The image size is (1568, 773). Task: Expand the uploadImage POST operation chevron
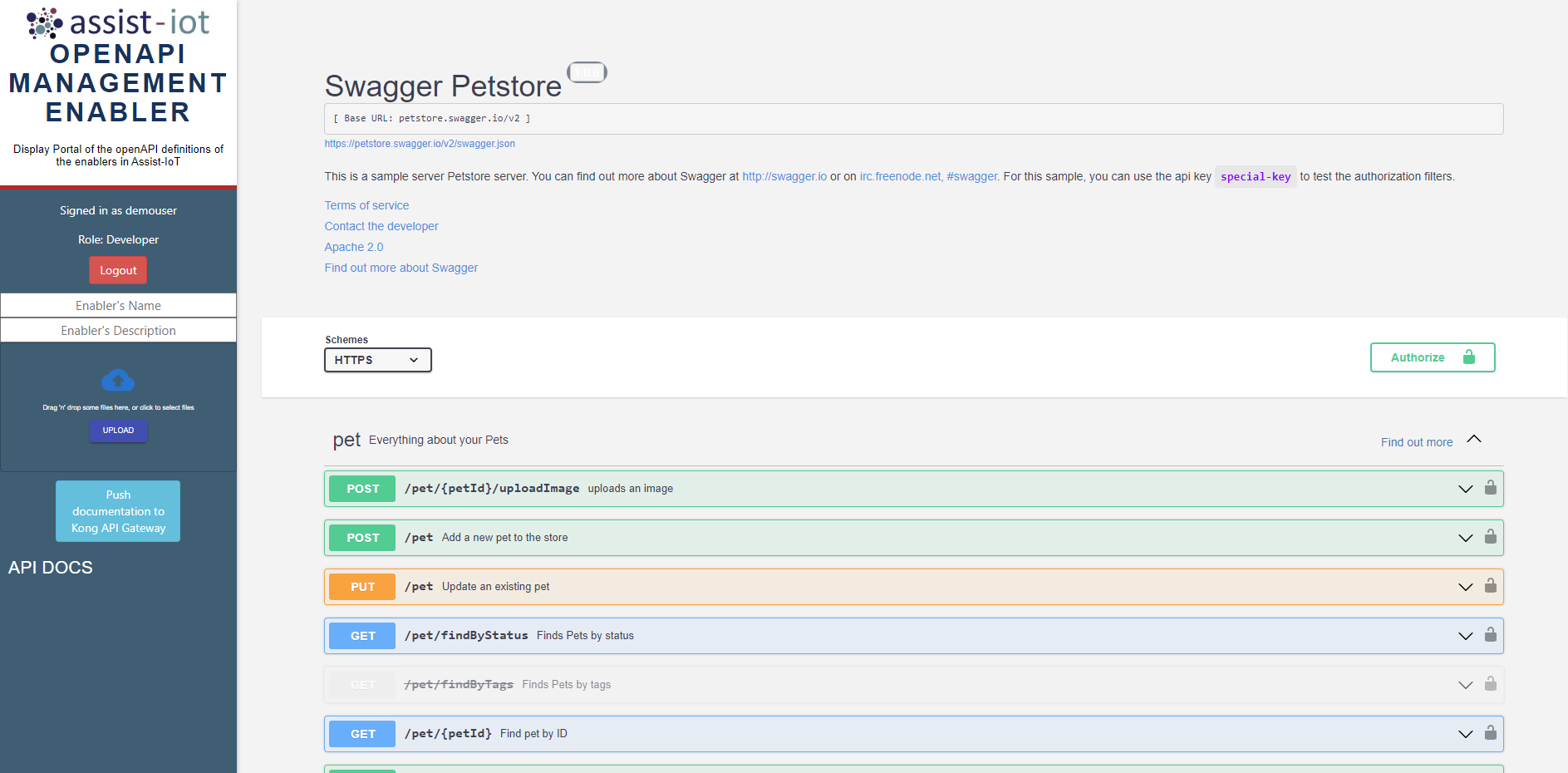coord(1466,489)
